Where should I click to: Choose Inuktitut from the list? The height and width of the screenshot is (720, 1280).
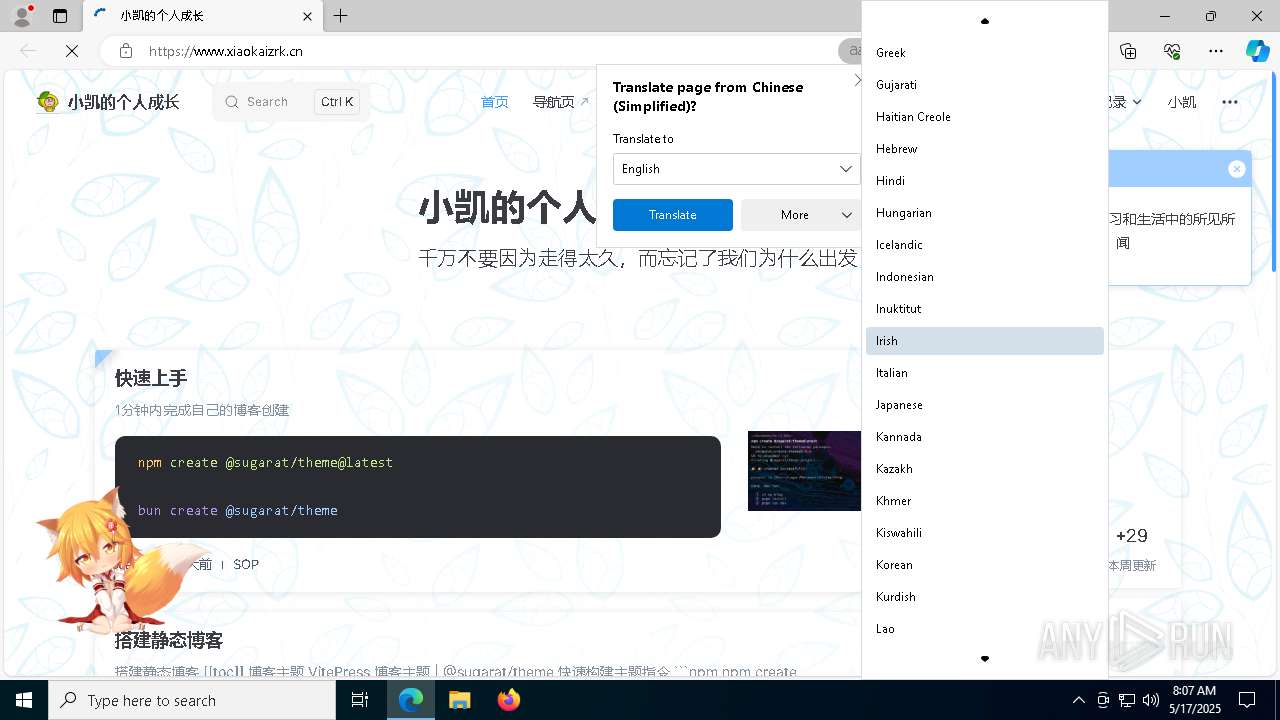tap(985, 309)
